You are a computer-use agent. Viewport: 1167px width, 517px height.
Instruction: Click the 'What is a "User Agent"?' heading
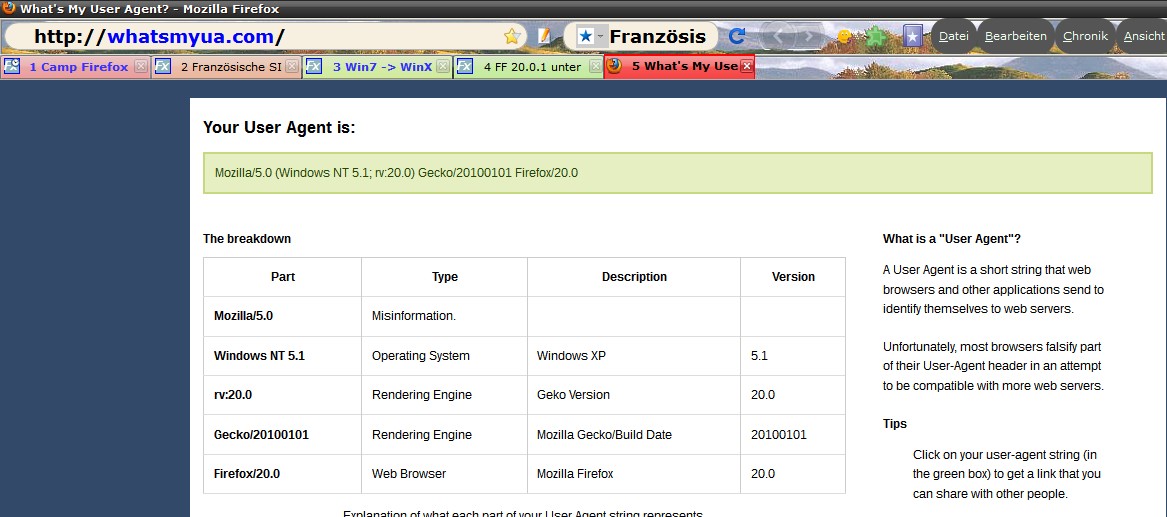[952, 239]
